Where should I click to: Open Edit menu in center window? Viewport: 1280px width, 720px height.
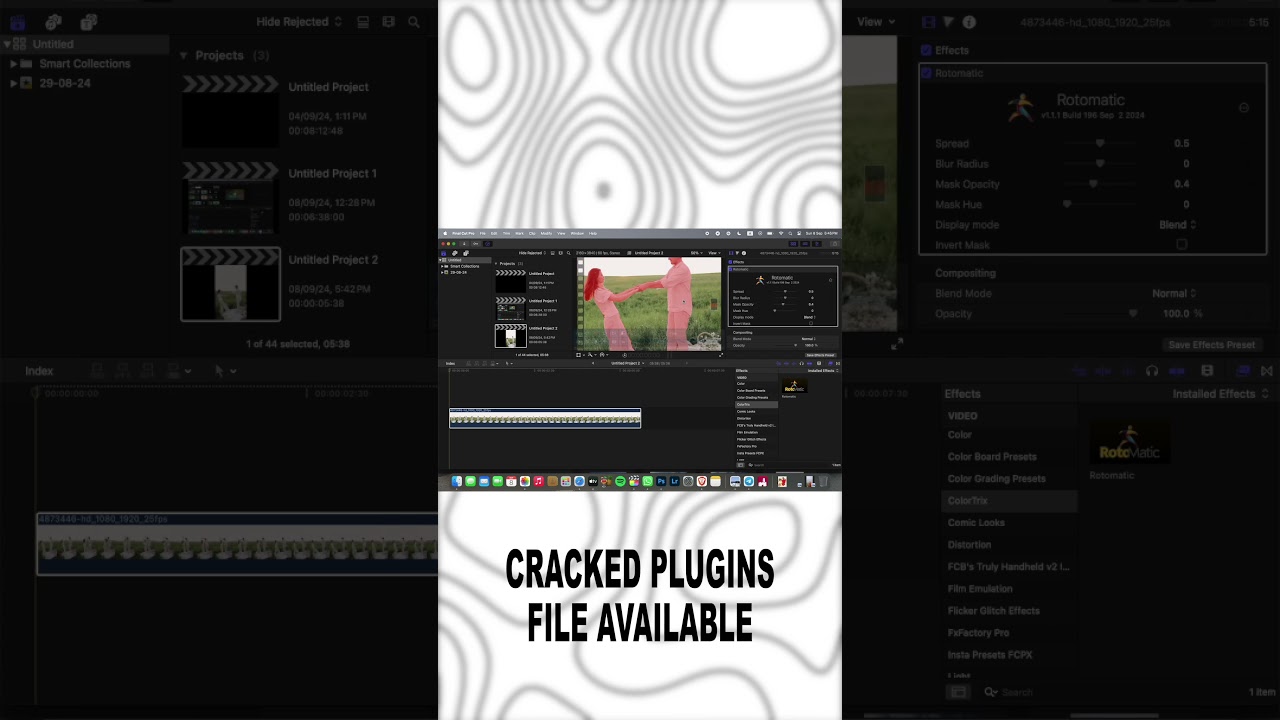[494, 233]
